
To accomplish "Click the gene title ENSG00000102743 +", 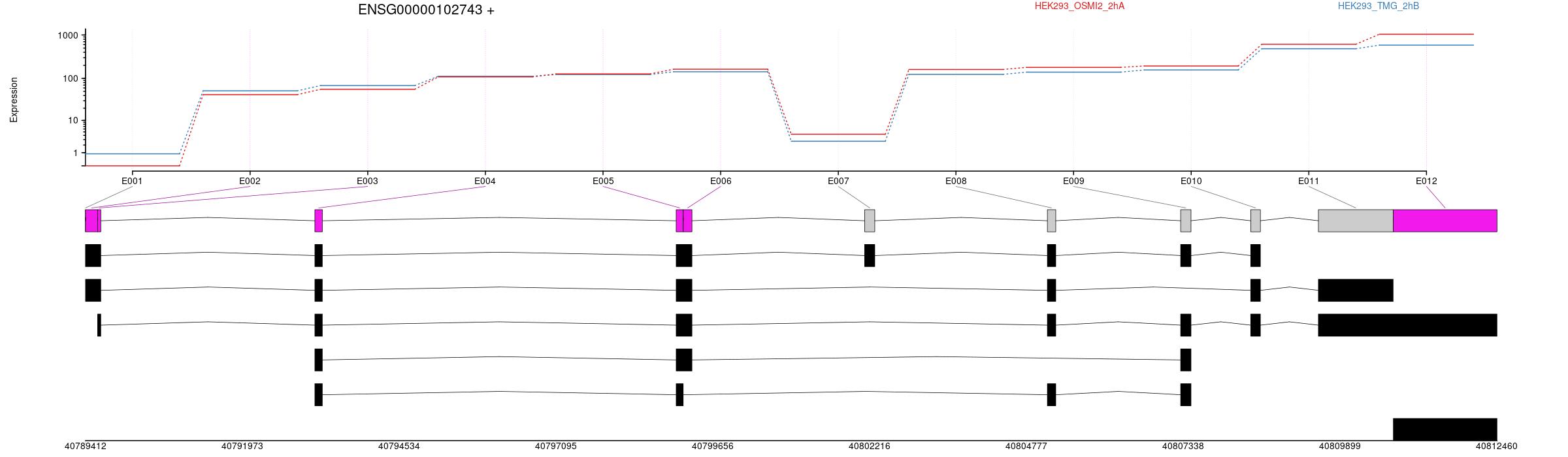I will point(426,10).
